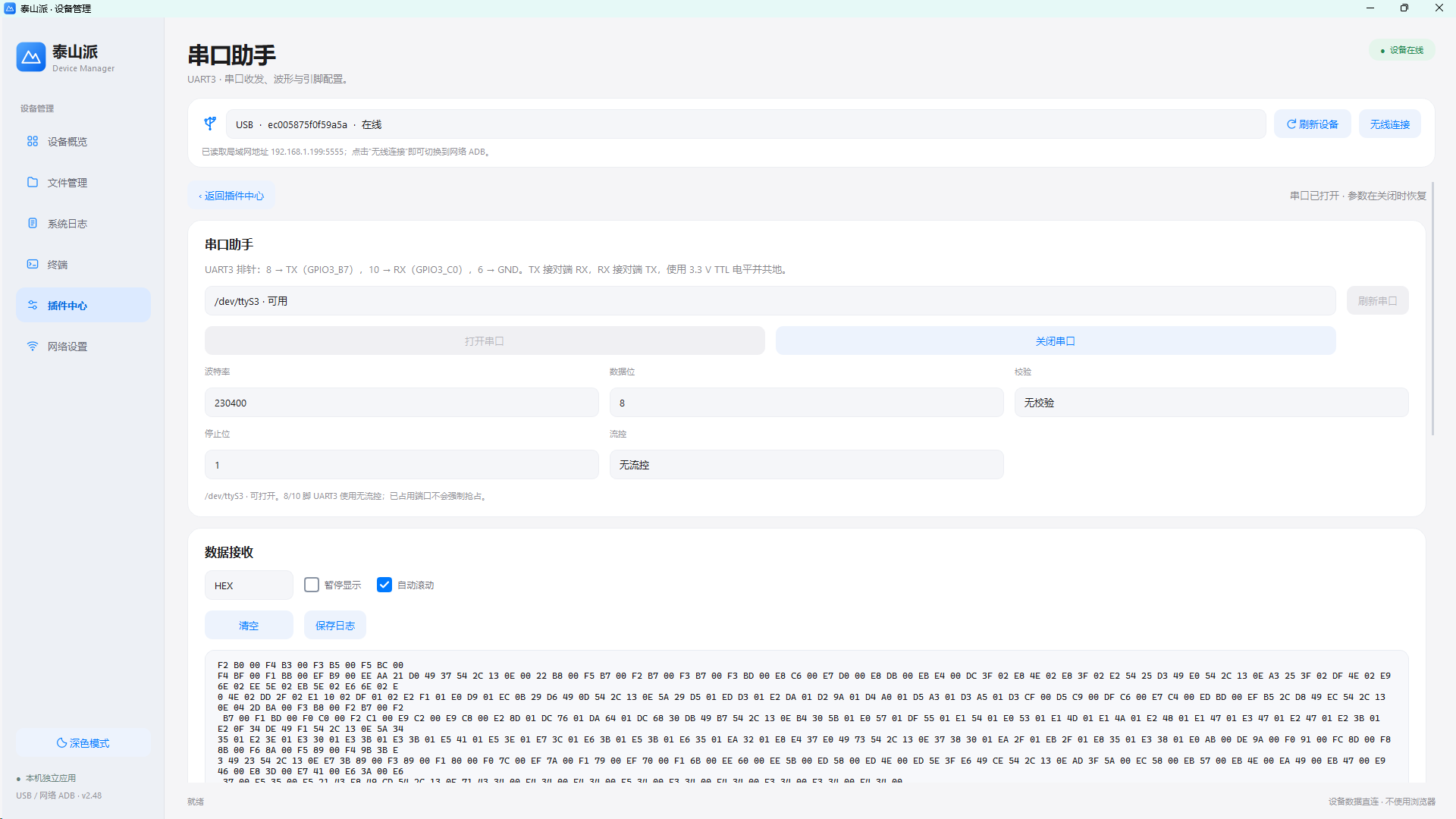Screen dimensions: 1456x819
Task: Open the 波特率 230400 dropdown
Action: [401, 403]
